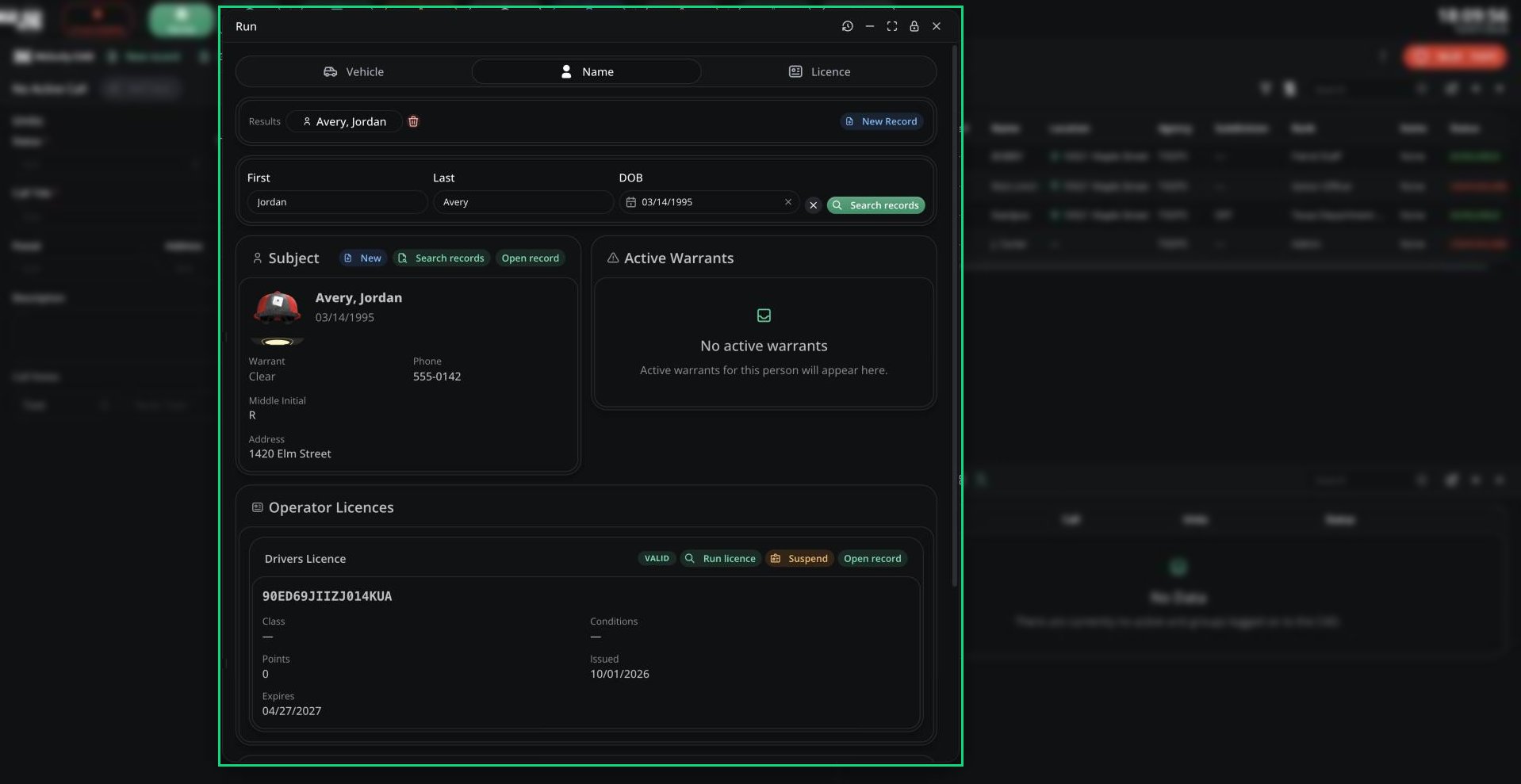This screenshot has height=784, width=1521.
Task: Toggle fullscreen for the Run window
Action: tap(891, 26)
